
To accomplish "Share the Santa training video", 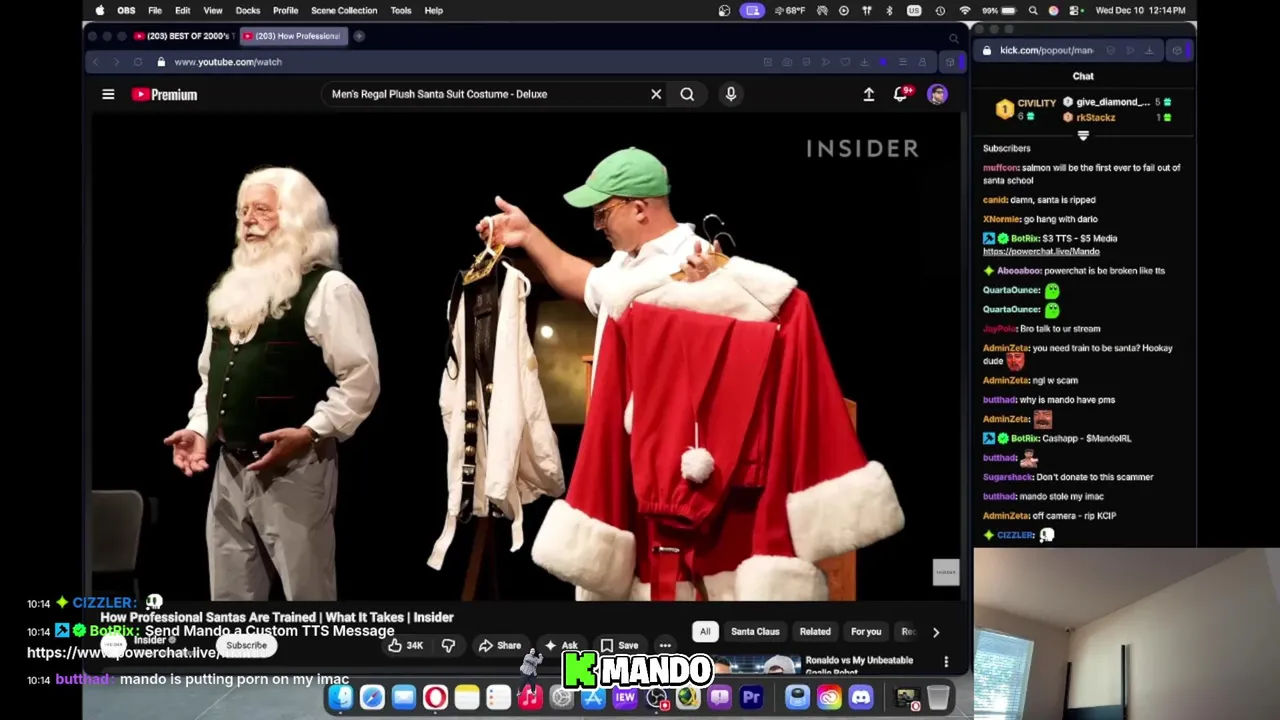I will [499, 645].
